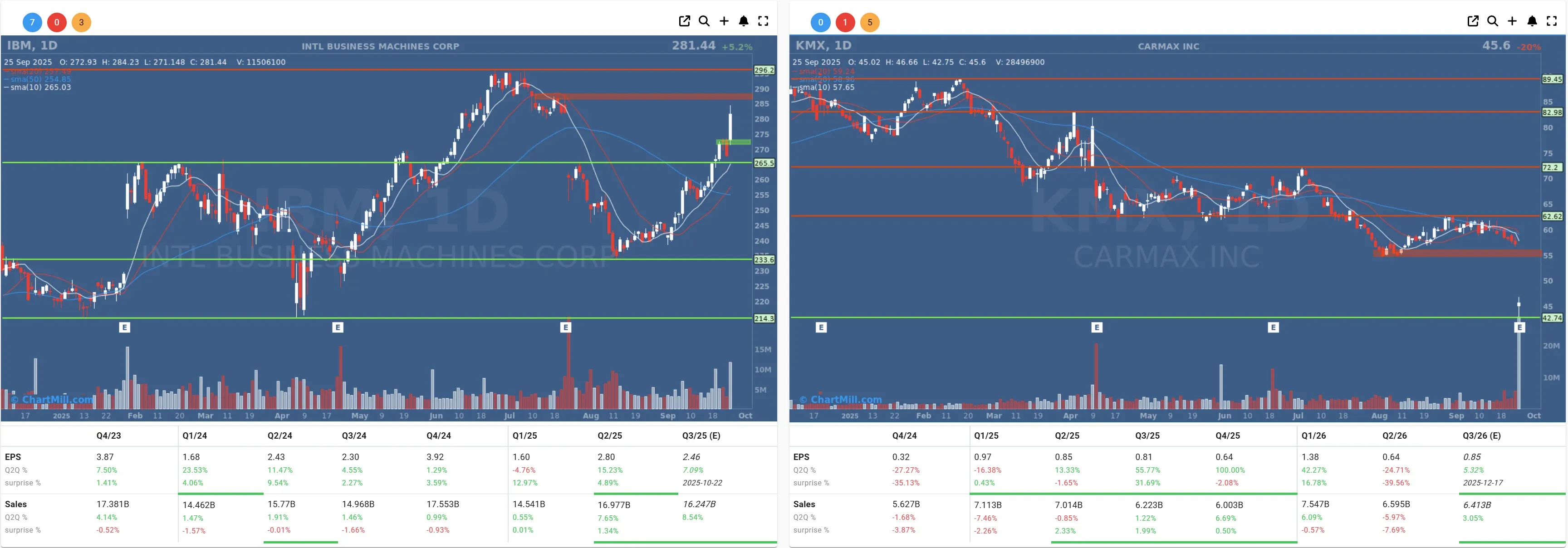1568x548 pixels.
Task: Click the blue 7 badge above IBM
Action: click(x=32, y=23)
